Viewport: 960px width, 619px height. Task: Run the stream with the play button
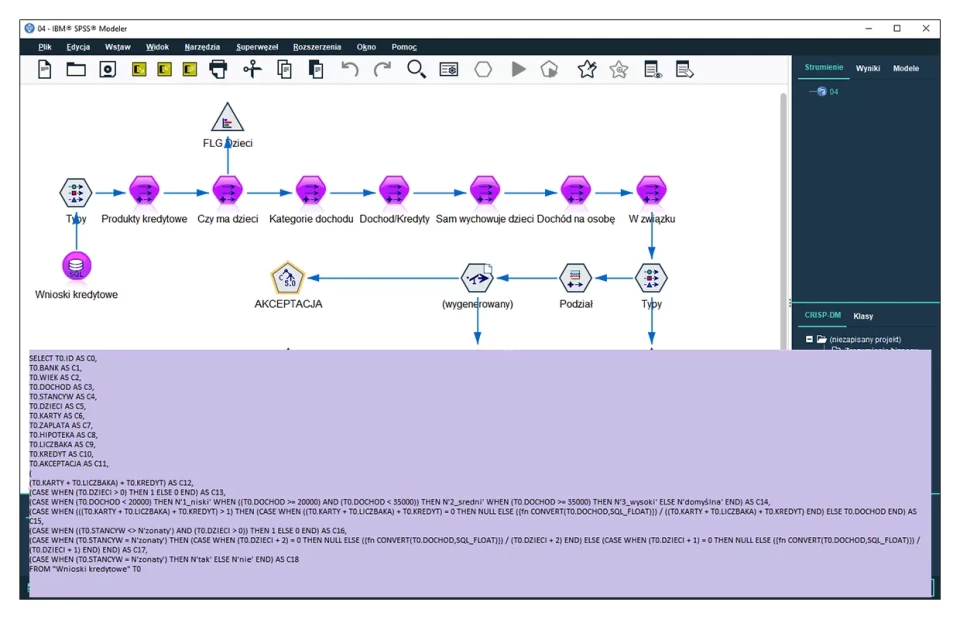tap(518, 70)
